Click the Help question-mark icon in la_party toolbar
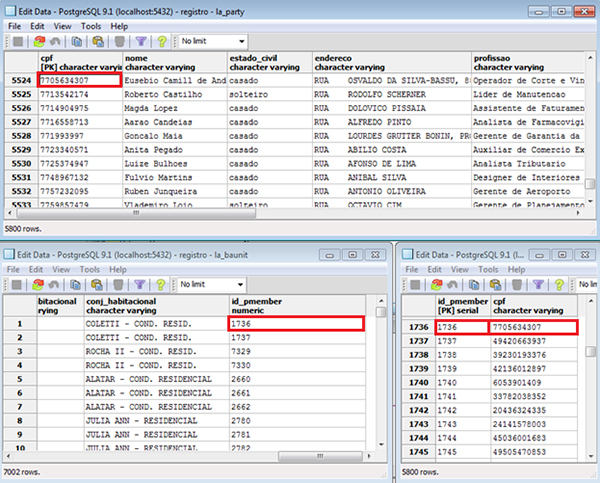The height and width of the screenshot is (483, 600). tap(160, 42)
